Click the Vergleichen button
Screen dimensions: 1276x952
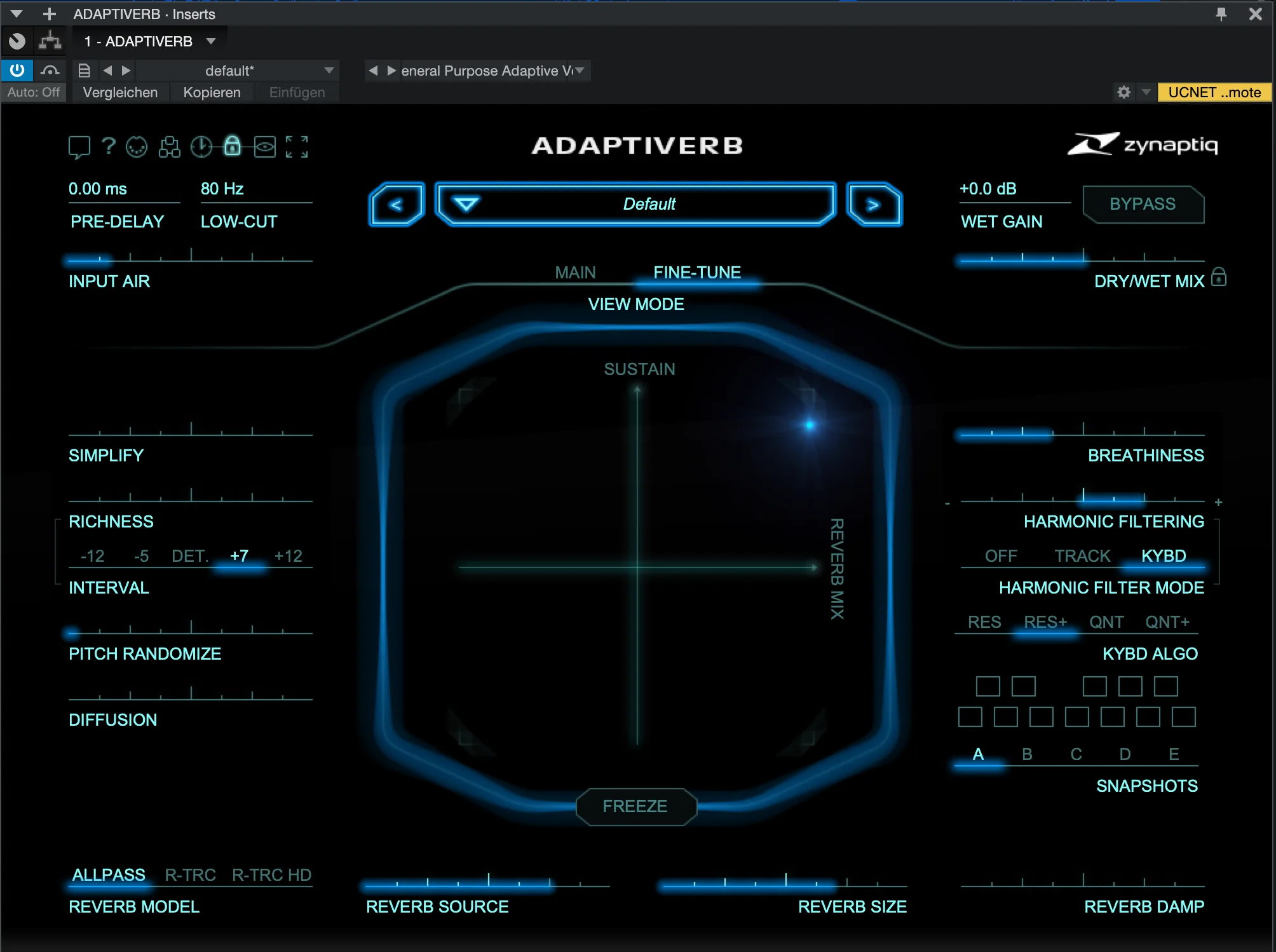pos(120,92)
